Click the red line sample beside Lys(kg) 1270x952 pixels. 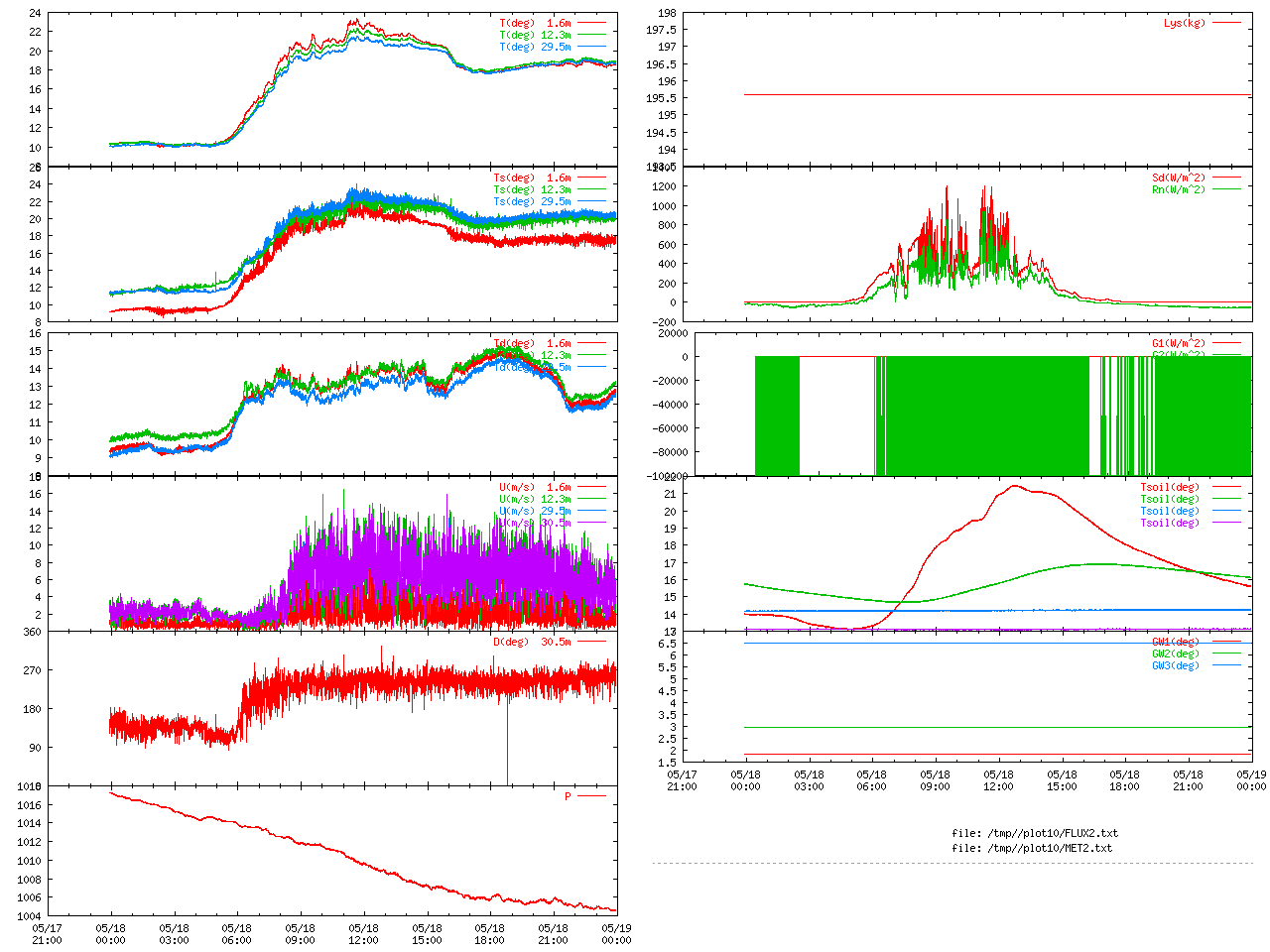point(1226,23)
